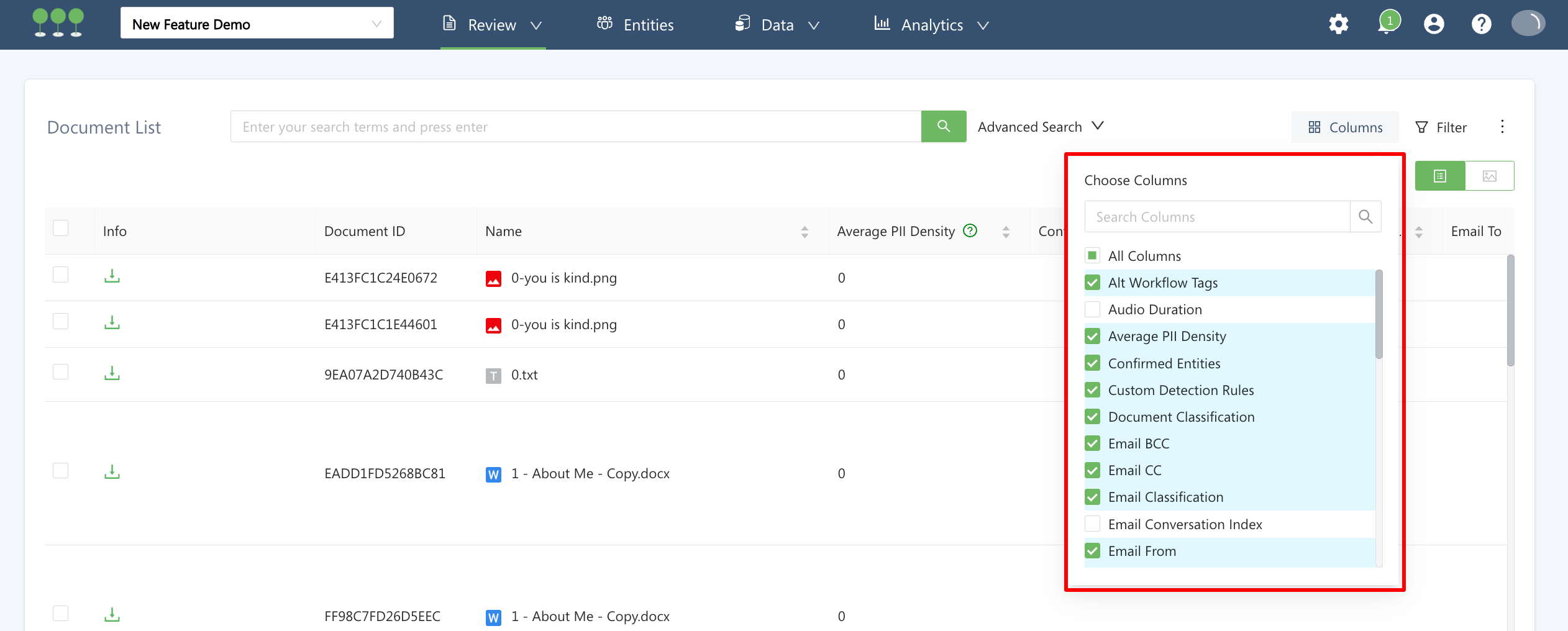The width and height of the screenshot is (1568, 631).
Task: Uncheck the Email BCC column
Action: pyautogui.click(x=1092, y=443)
